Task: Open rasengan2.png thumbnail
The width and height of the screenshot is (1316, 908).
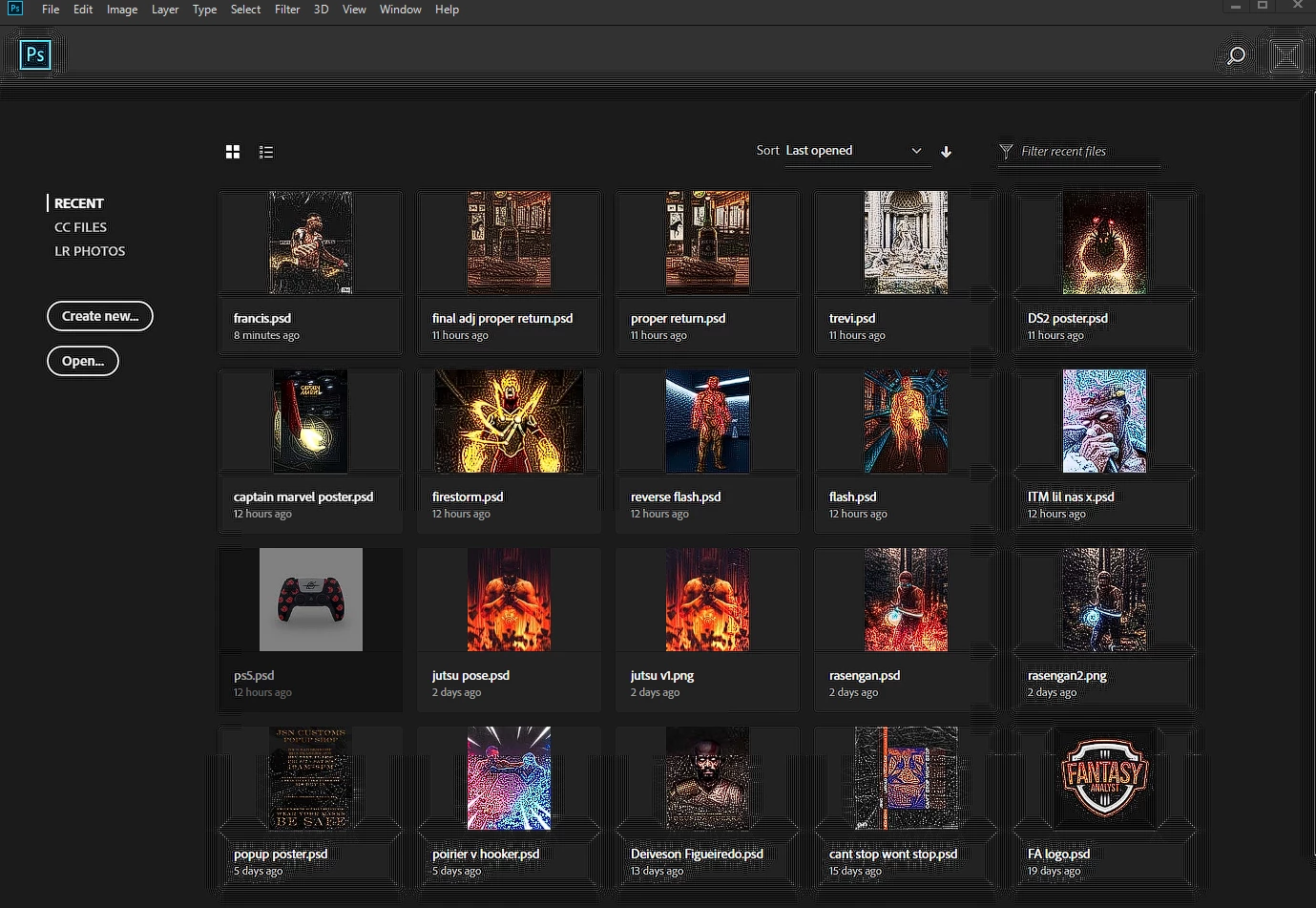Action: (x=1104, y=600)
